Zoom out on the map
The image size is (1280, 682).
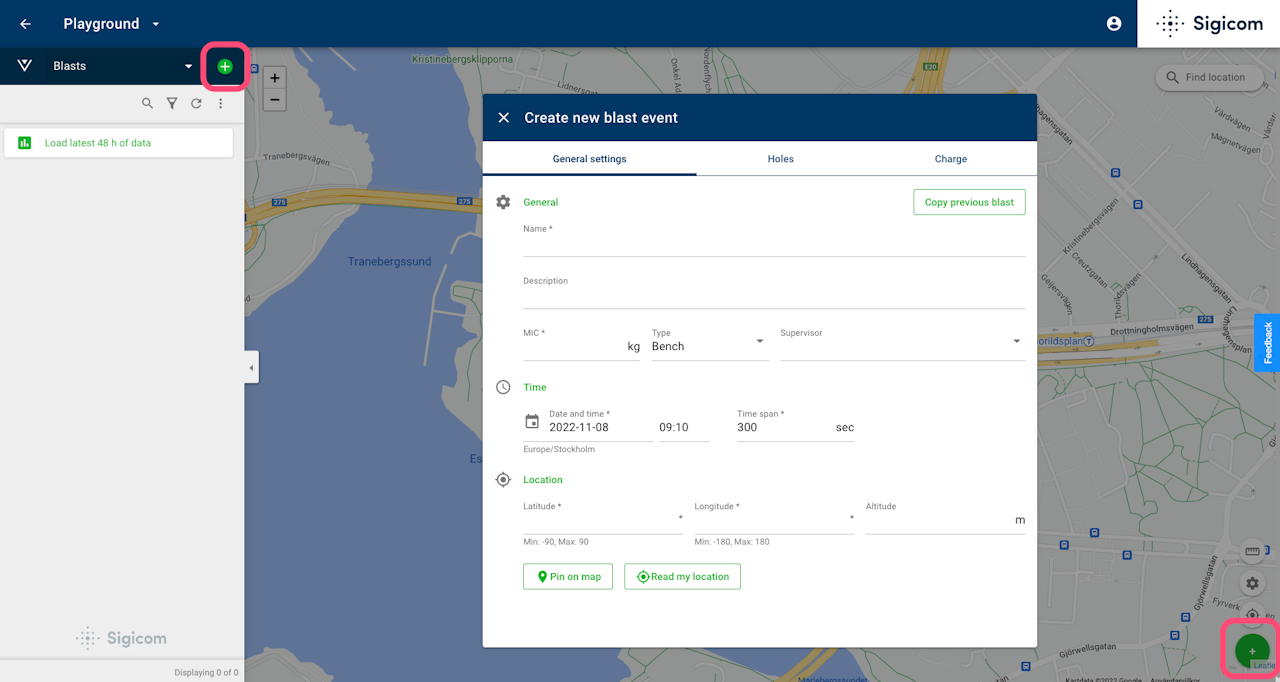(x=274, y=99)
